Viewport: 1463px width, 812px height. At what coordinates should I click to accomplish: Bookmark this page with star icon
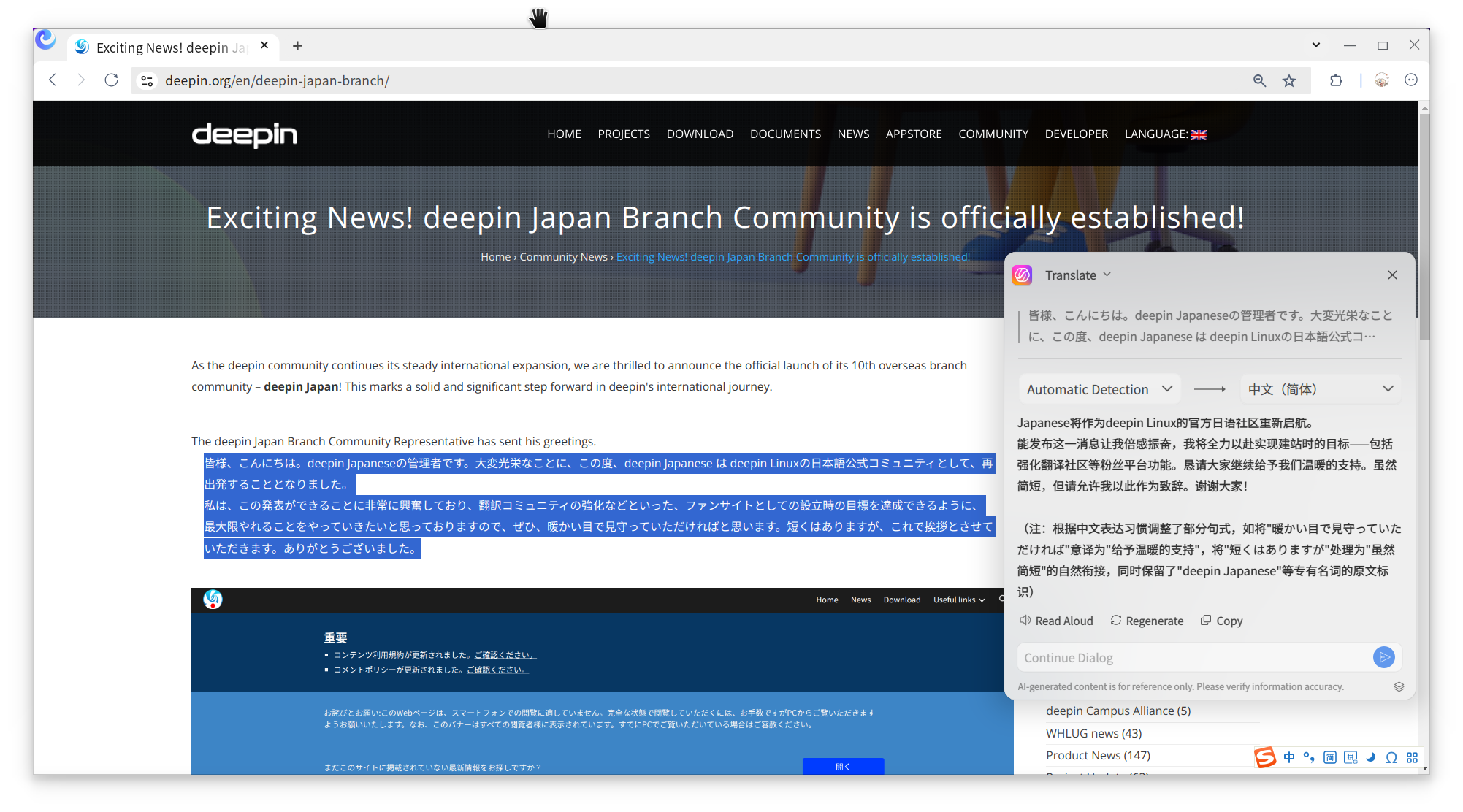coord(1289,81)
